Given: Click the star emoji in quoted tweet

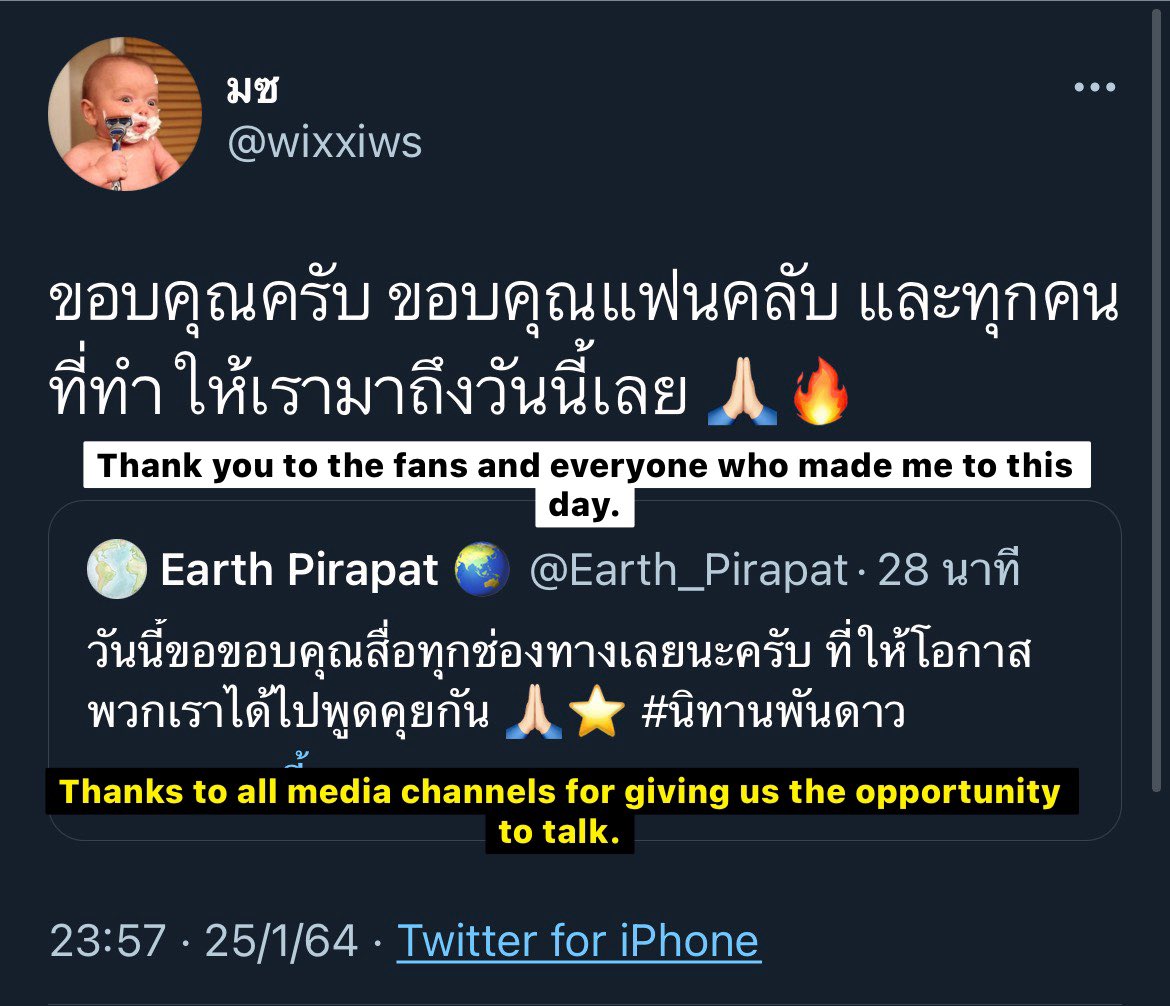Looking at the screenshot, I should [x=597, y=711].
